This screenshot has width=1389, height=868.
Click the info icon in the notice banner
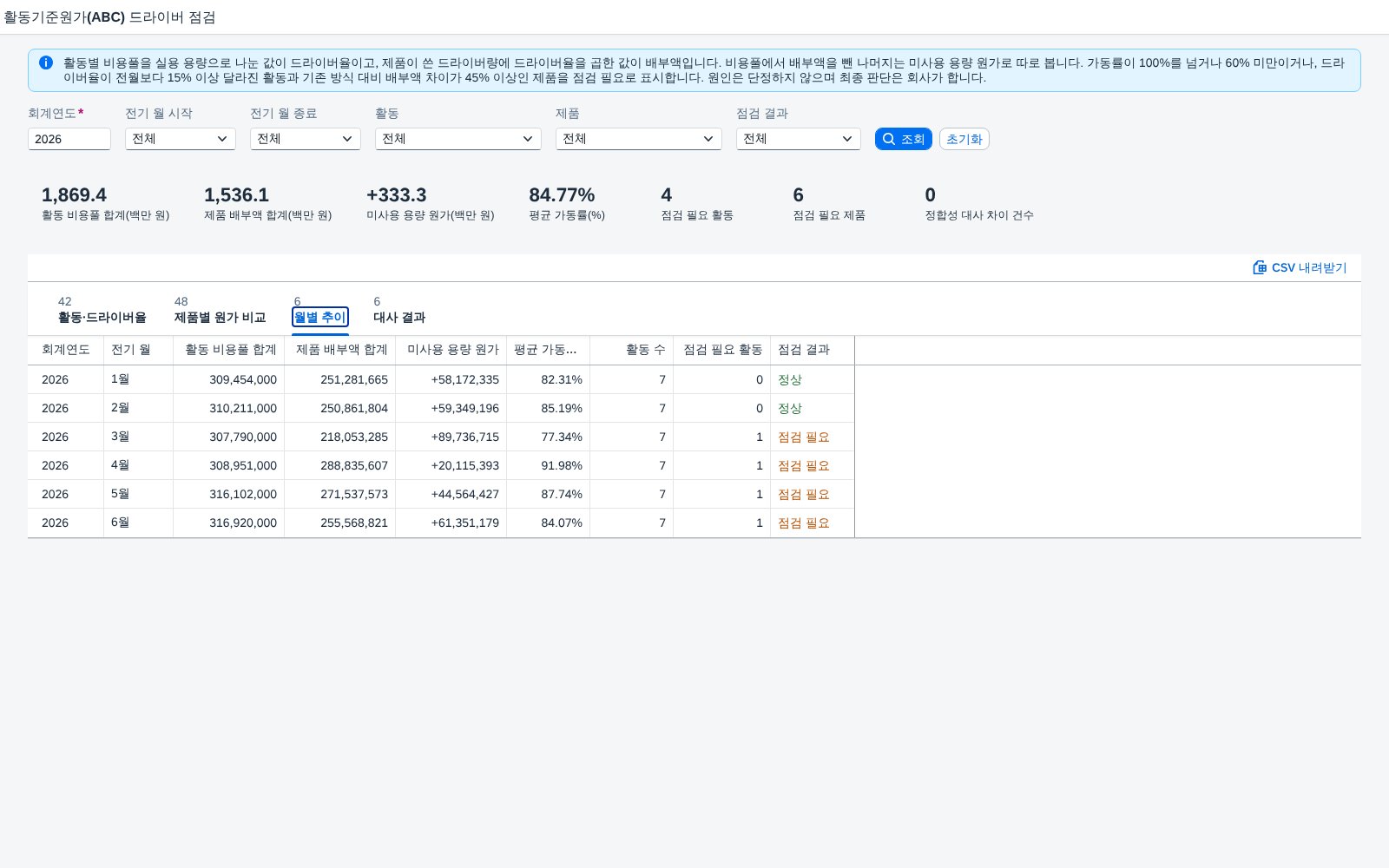tap(46, 62)
